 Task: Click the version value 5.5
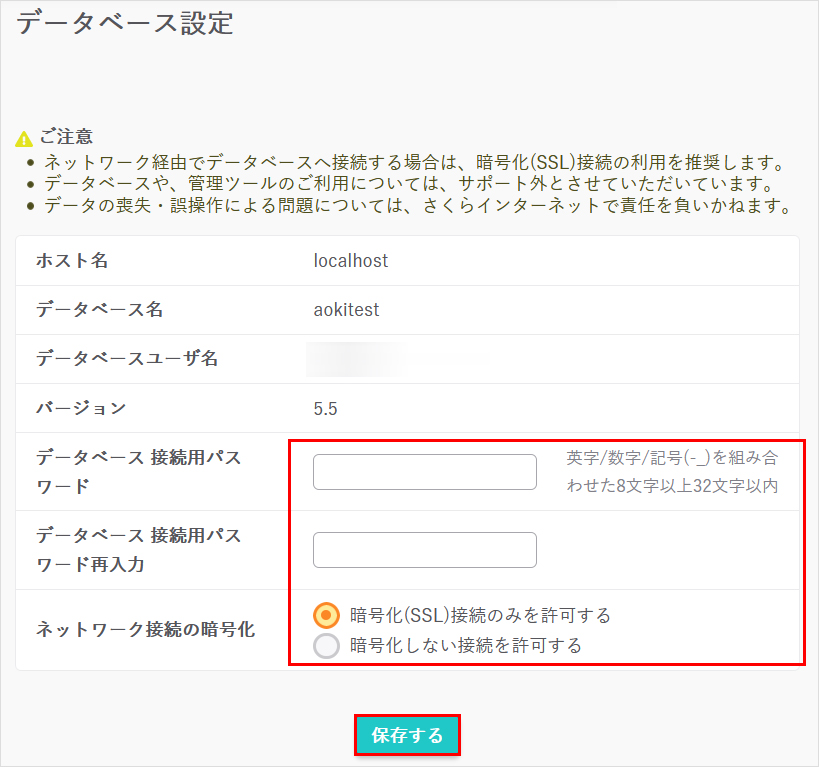pos(326,408)
